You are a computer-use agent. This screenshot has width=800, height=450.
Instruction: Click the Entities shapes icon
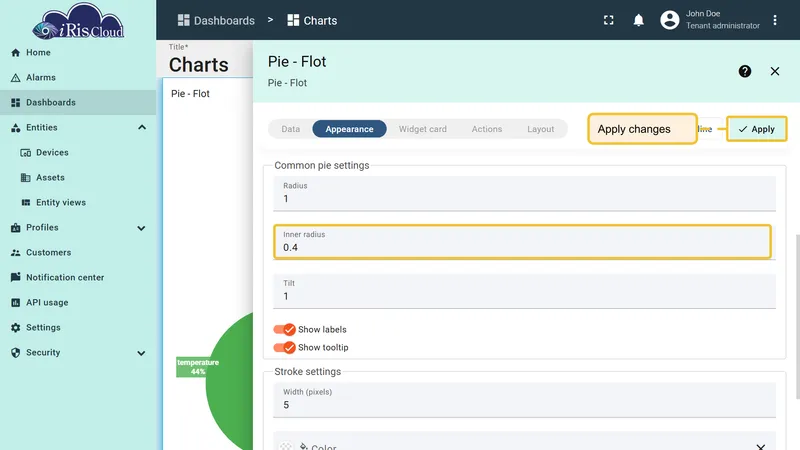pyautogui.click(x=15, y=128)
